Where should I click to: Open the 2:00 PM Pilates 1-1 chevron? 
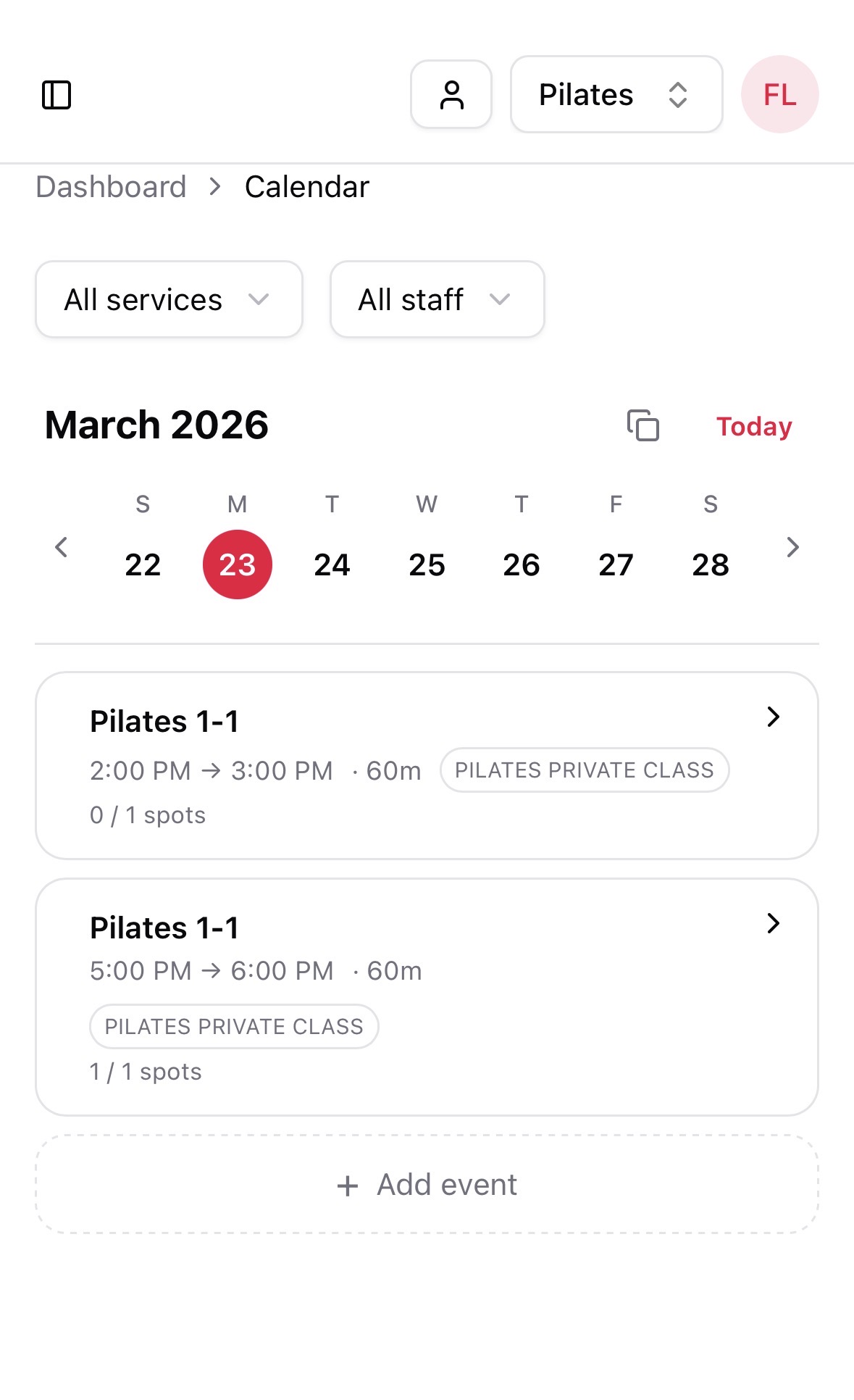point(773,717)
